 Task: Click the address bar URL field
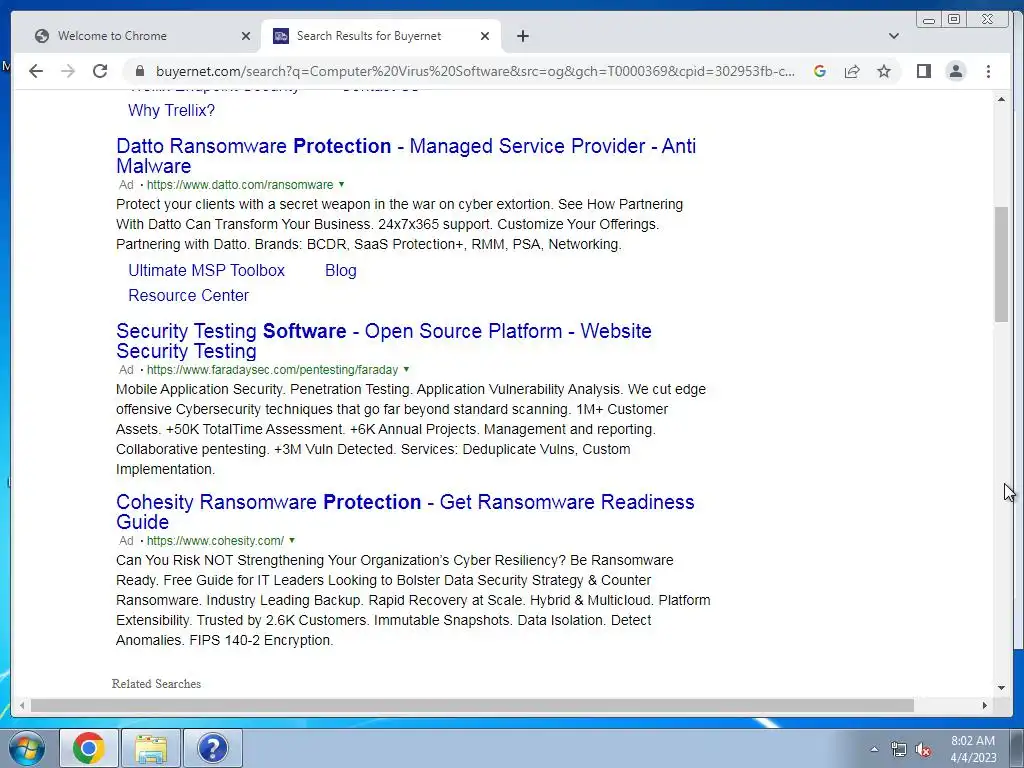point(475,71)
